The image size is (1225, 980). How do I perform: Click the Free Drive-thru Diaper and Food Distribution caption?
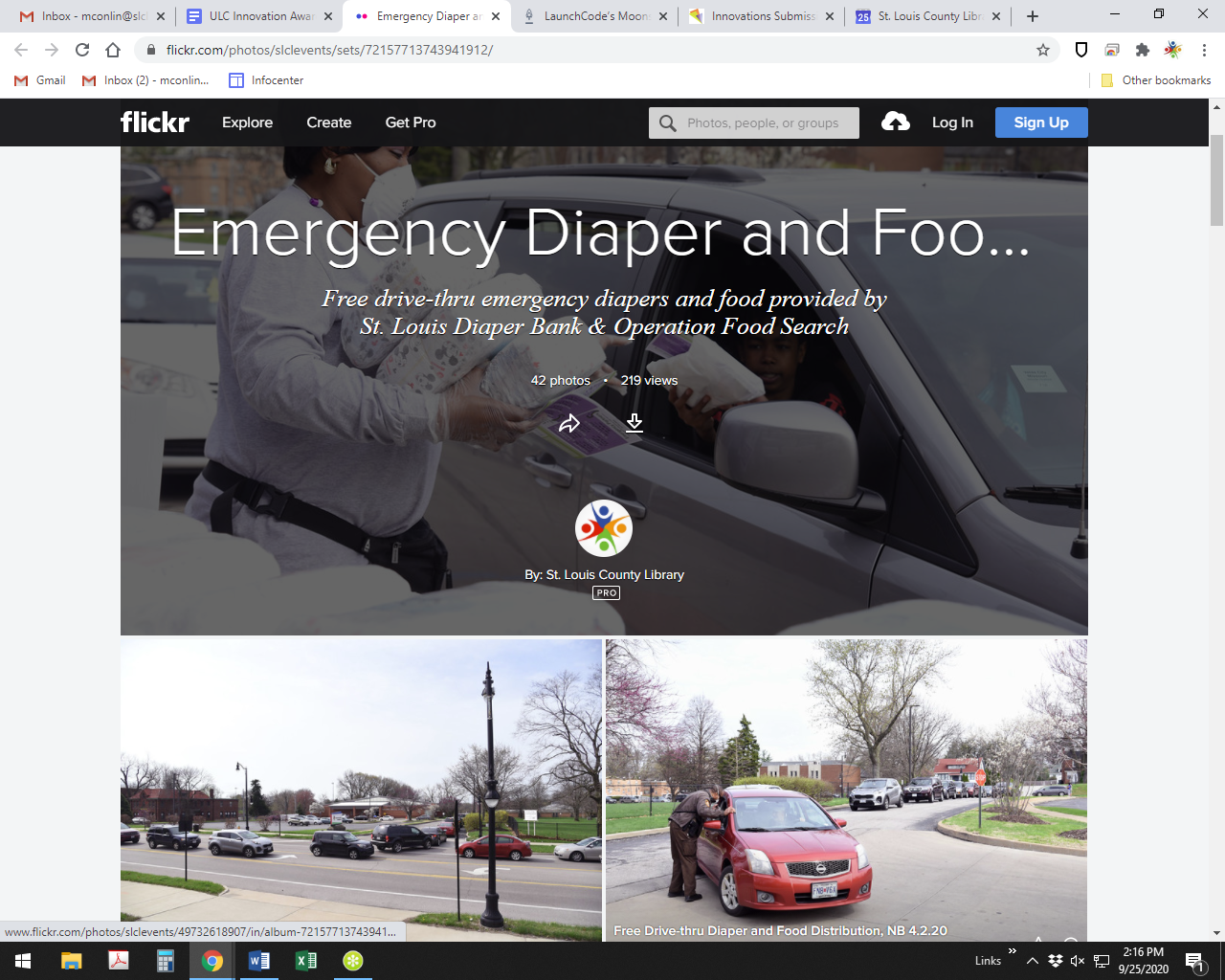click(x=780, y=930)
